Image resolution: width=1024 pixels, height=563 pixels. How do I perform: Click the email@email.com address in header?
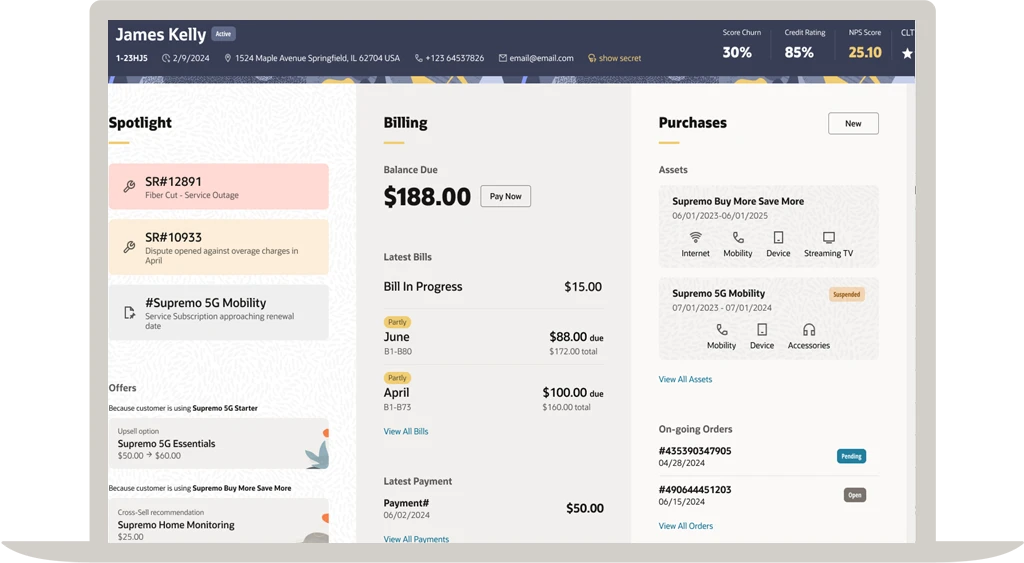[541, 59]
